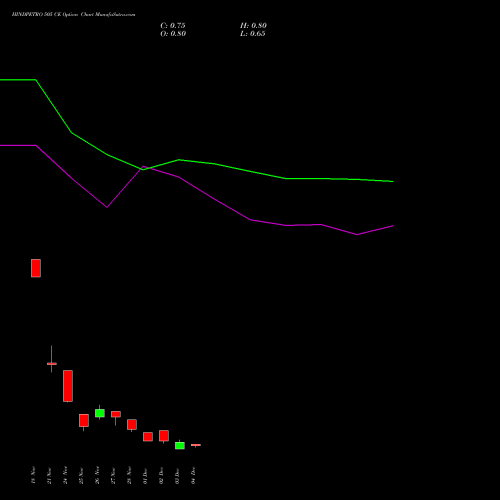Select the low value L: 0.65
500x500 pixels.
[x=253, y=34]
